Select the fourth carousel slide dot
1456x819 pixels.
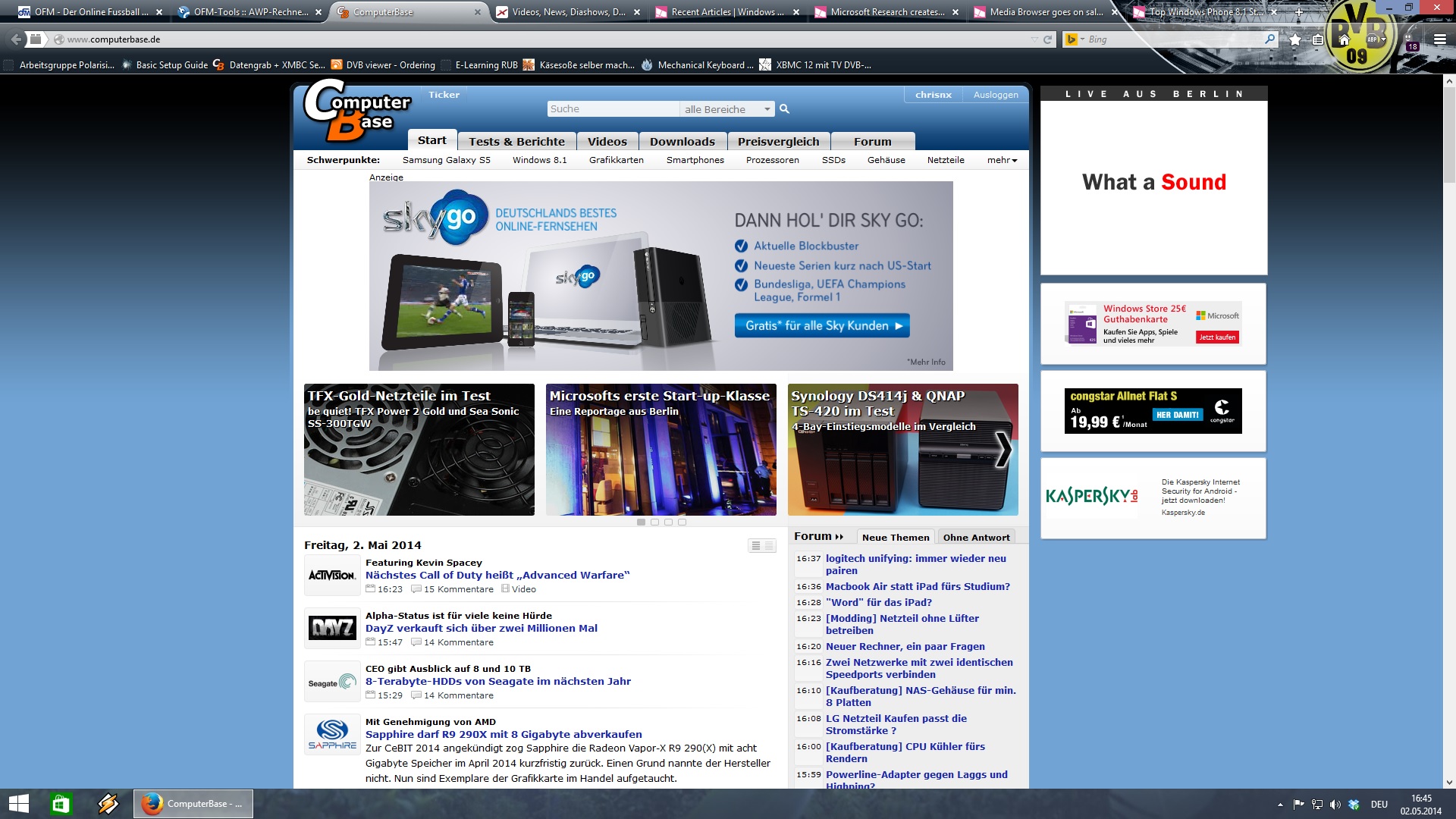[682, 522]
